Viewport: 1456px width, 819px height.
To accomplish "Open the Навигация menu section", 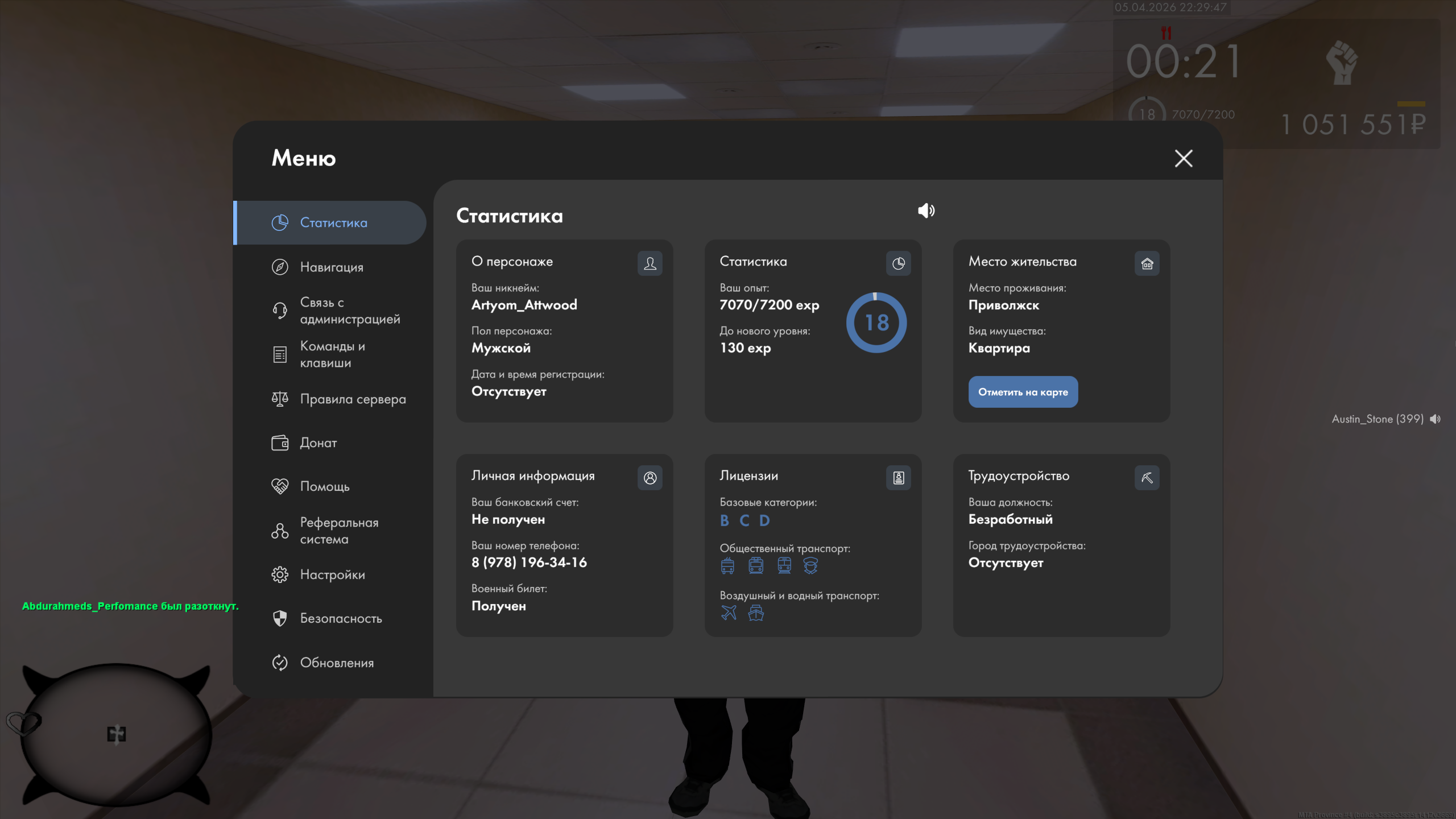I will pyautogui.click(x=331, y=267).
